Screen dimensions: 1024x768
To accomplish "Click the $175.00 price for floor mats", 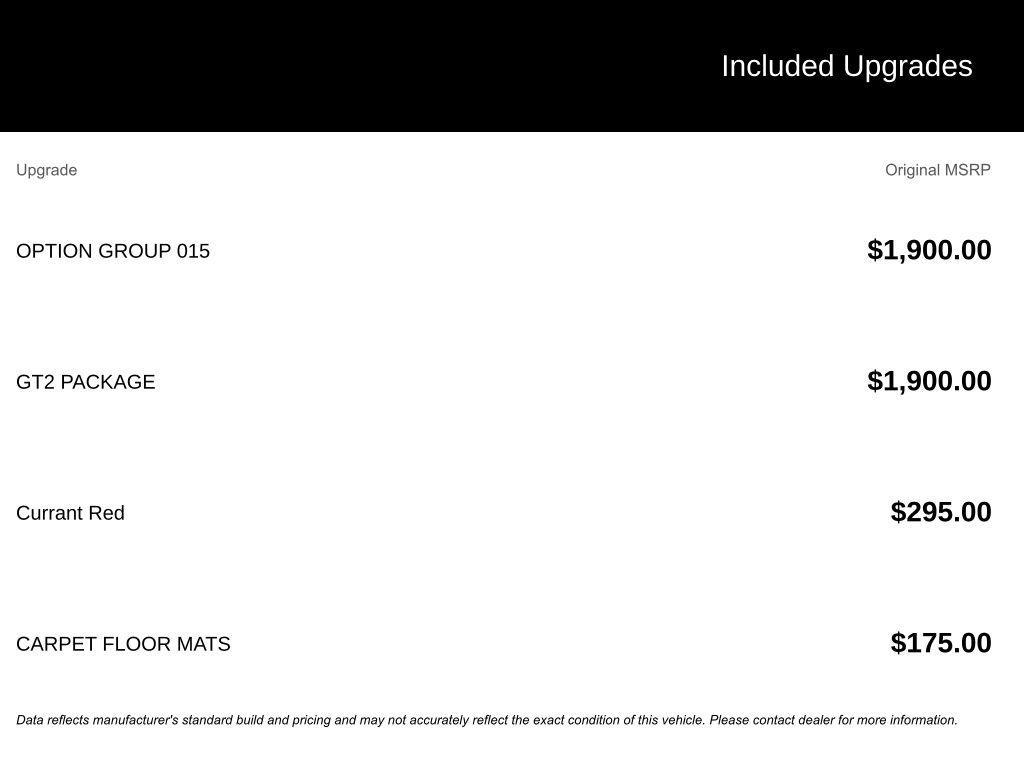I will [941, 643].
